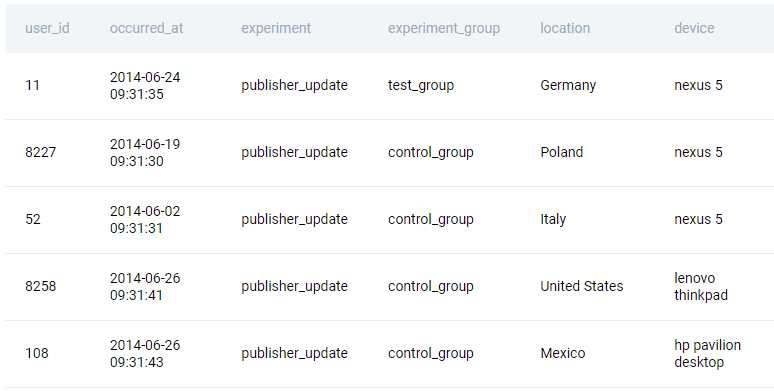Click publisher_update in user 52 row

pyautogui.click(x=295, y=220)
